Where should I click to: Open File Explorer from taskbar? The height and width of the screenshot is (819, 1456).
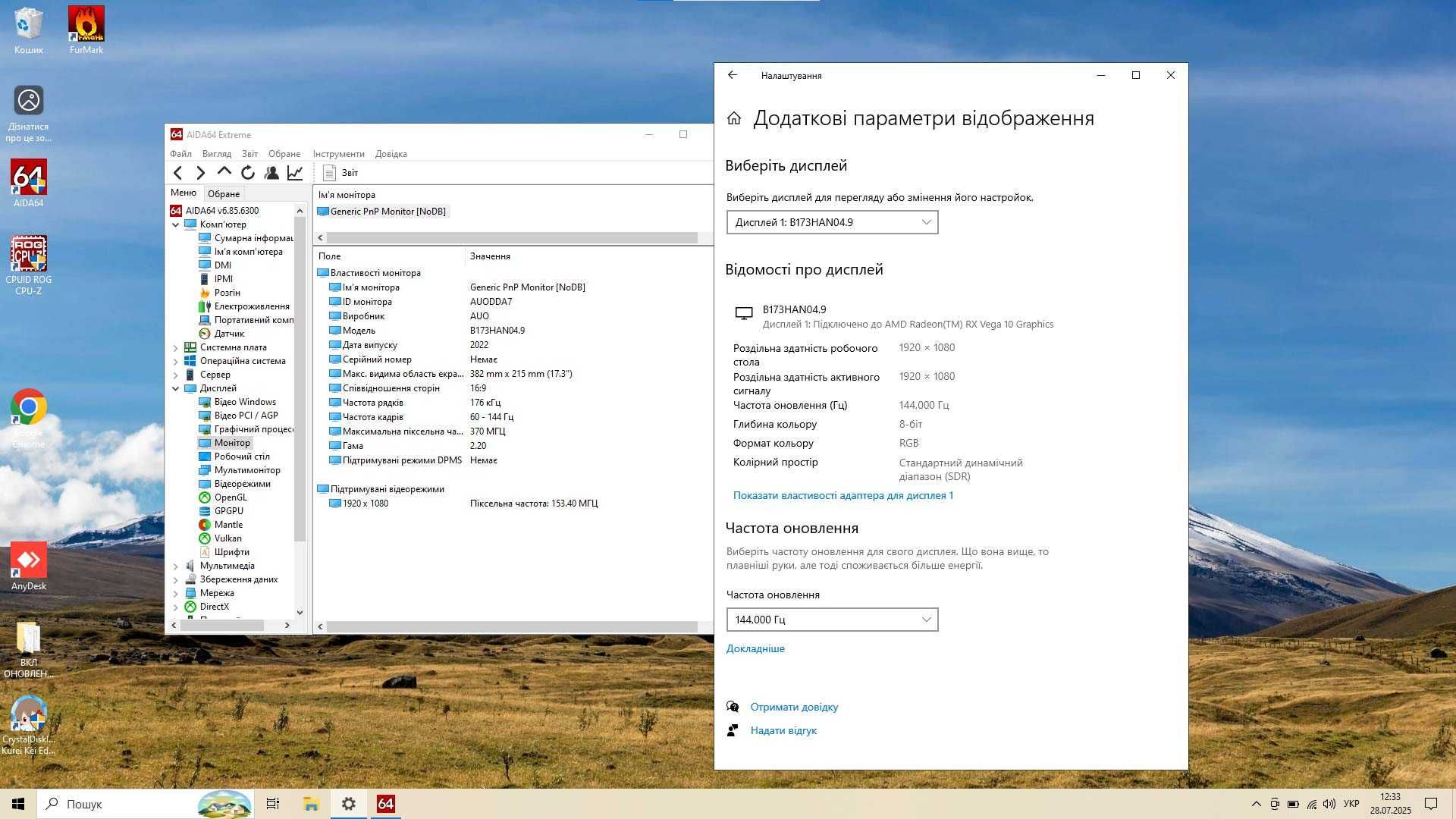[311, 804]
